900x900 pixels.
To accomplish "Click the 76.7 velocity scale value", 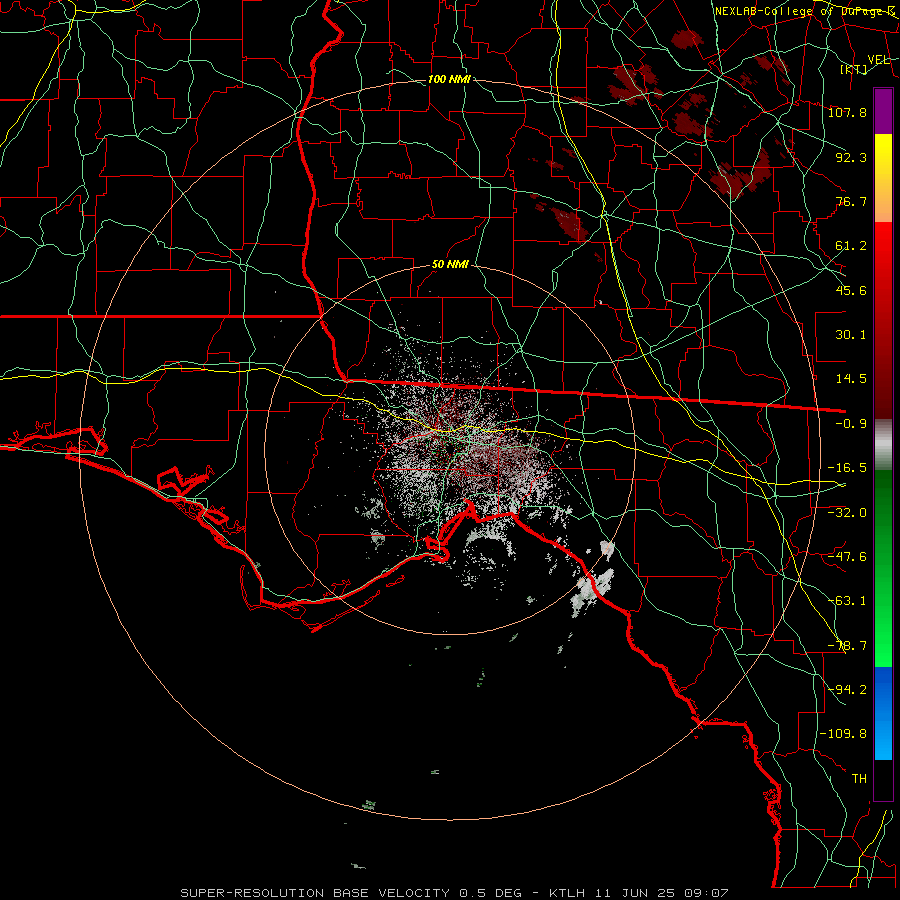I will coord(851,201).
